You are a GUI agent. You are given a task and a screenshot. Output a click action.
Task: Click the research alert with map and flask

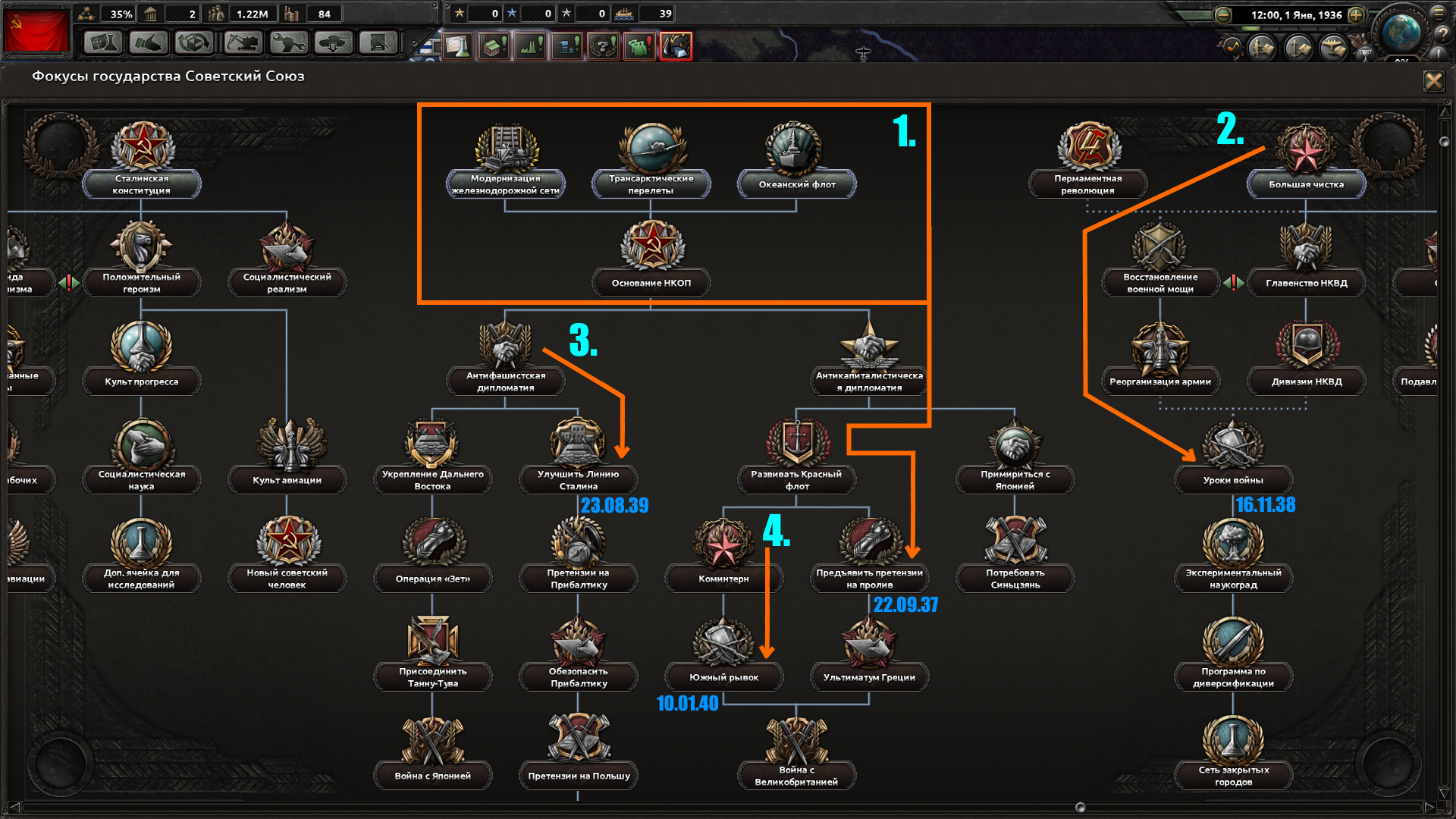(x=457, y=46)
